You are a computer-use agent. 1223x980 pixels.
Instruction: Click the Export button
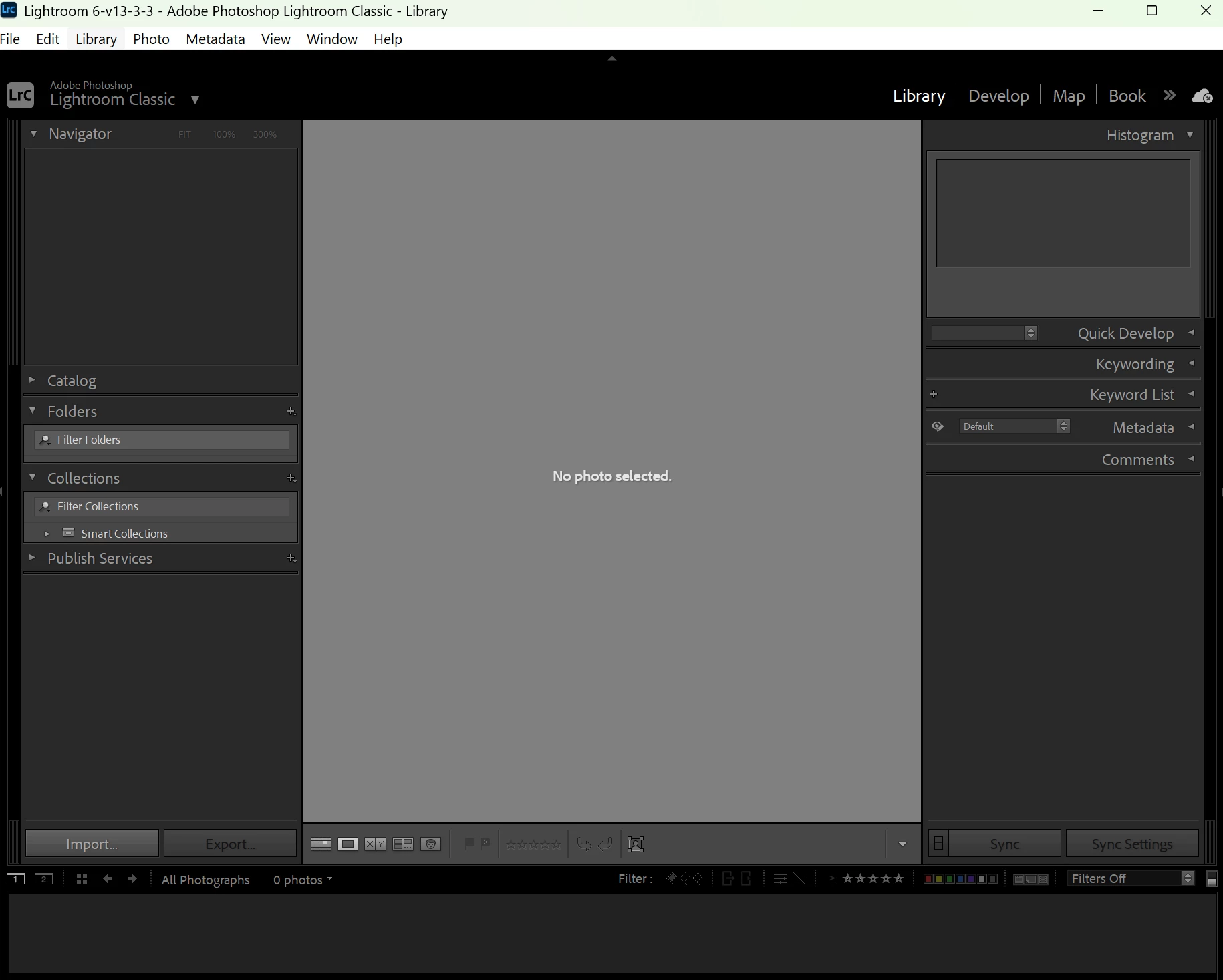point(230,844)
